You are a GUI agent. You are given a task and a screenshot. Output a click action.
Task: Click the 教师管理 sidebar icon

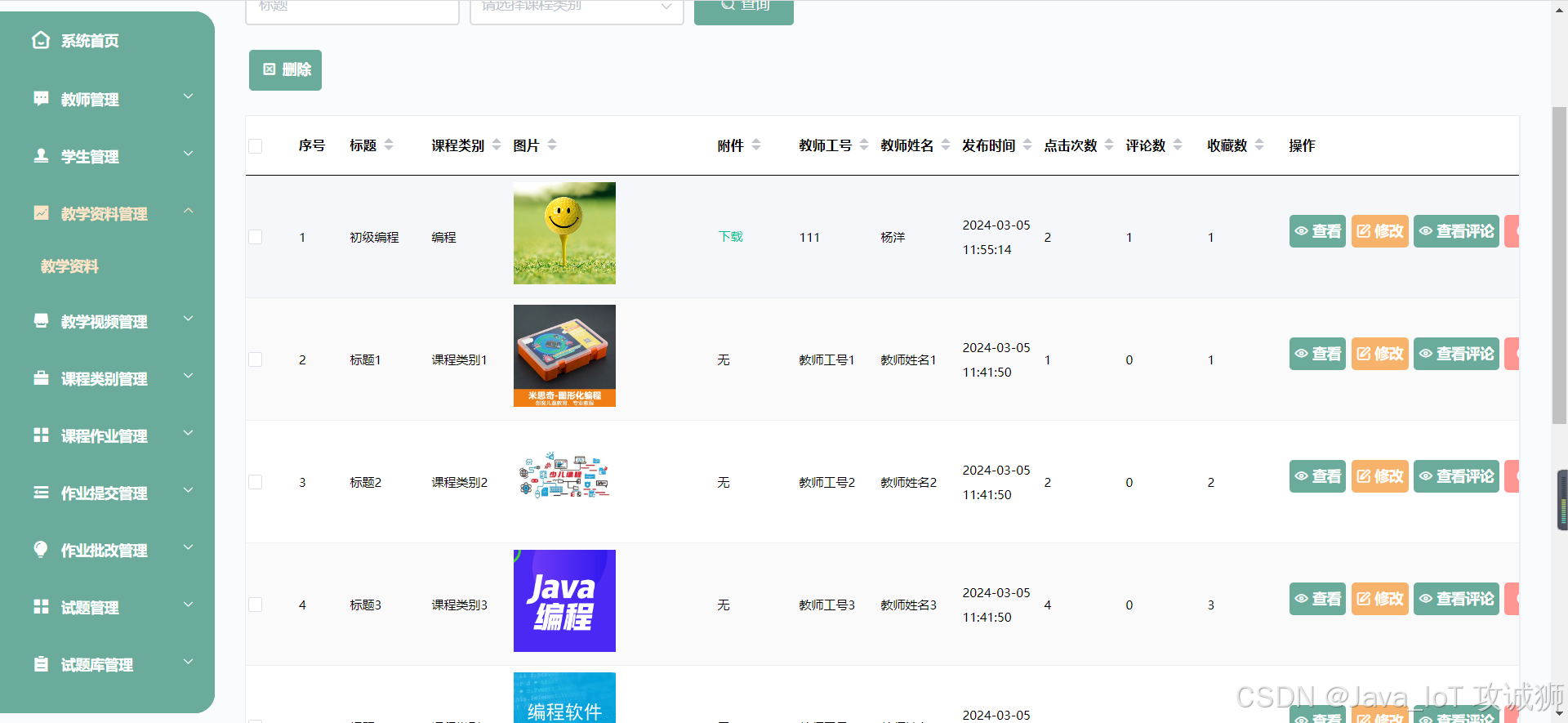point(41,99)
